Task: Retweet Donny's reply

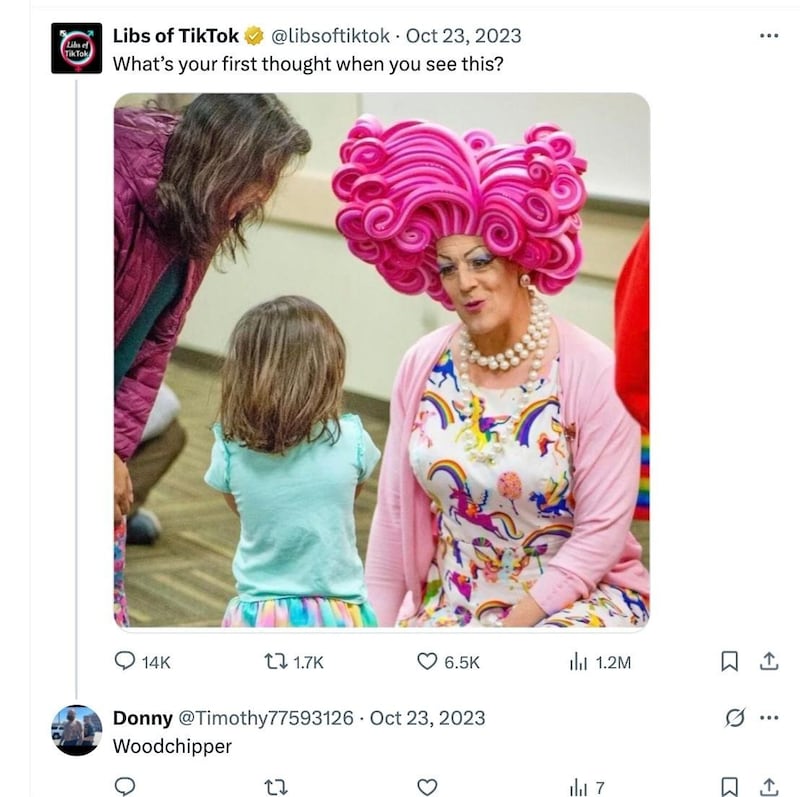Action: tap(275, 788)
